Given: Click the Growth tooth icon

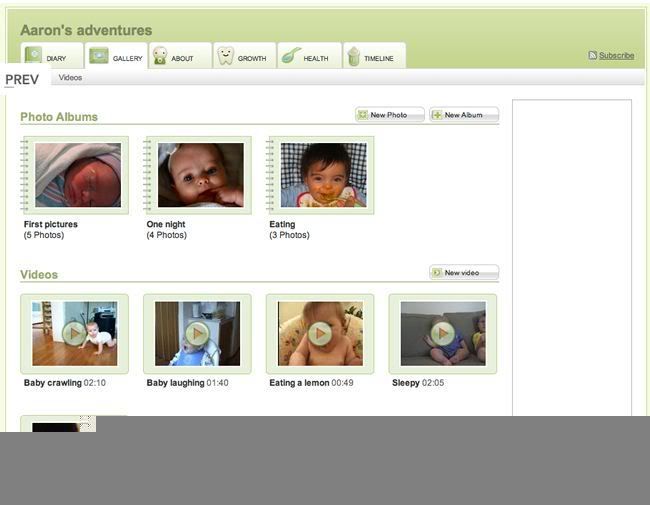Looking at the screenshot, I should (x=225, y=56).
